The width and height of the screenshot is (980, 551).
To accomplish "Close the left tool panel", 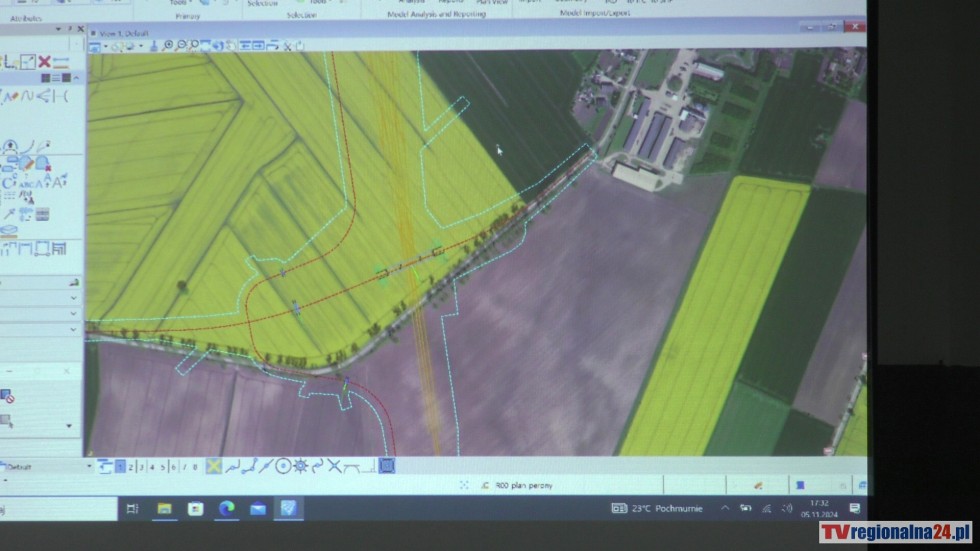I will [x=80, y=29].
